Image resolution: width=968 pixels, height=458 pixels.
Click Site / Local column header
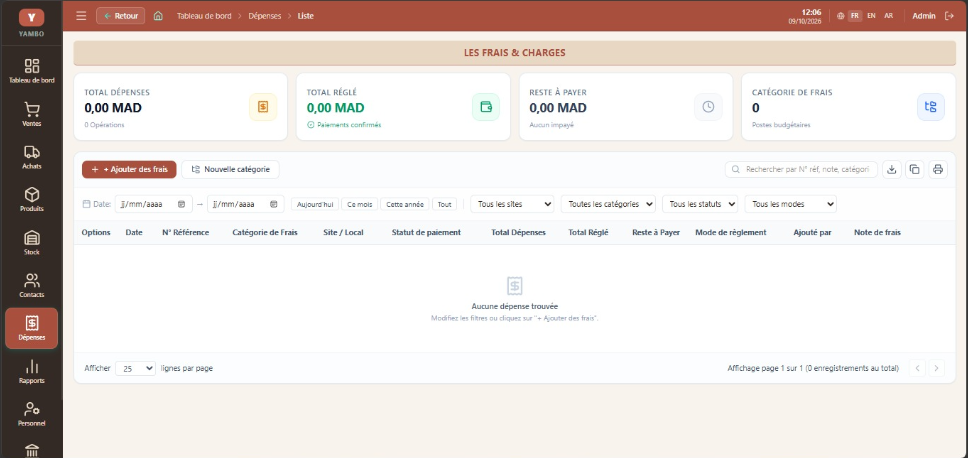tap(343, 233)
